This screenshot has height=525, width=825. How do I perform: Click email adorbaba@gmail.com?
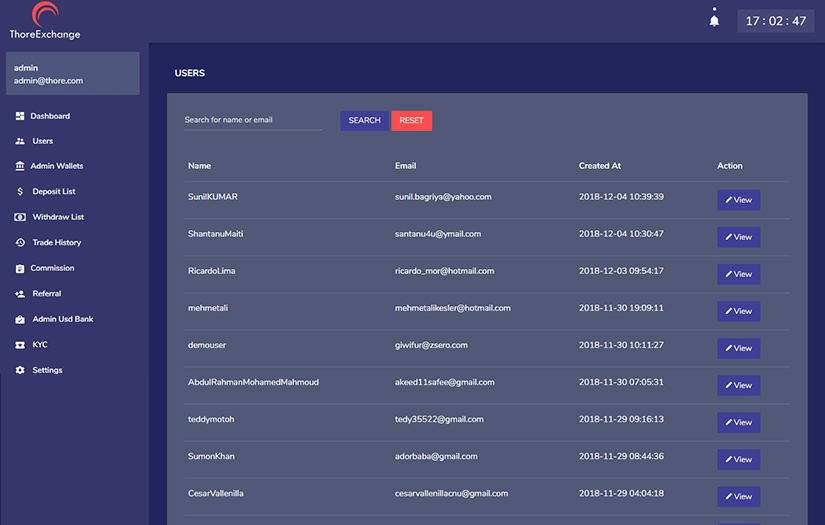click(436, 457)
